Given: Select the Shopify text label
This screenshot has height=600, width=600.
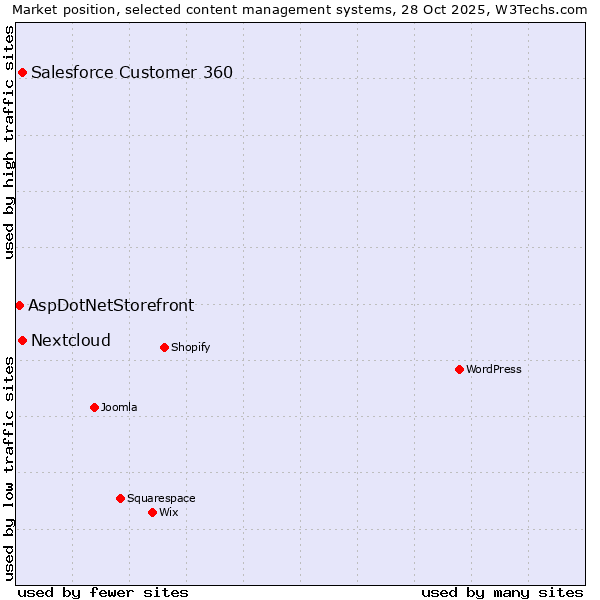Looking at the screenshot, I should coord(190,347).
